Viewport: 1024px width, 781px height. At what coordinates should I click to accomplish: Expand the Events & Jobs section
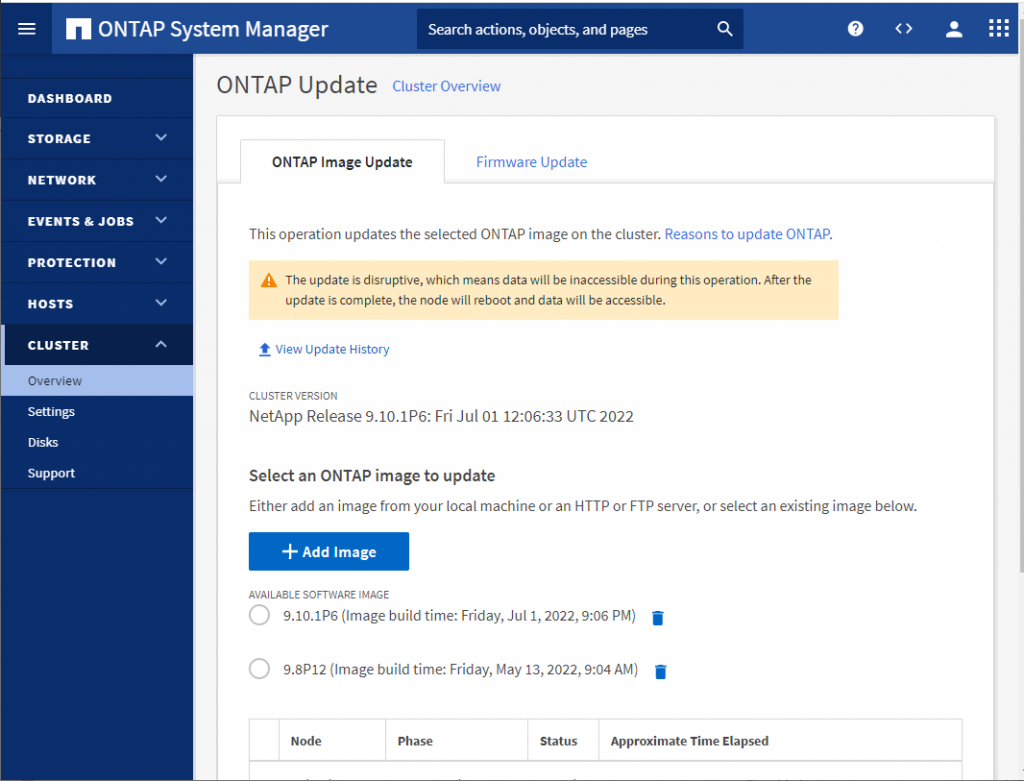[x=97, y=221]
